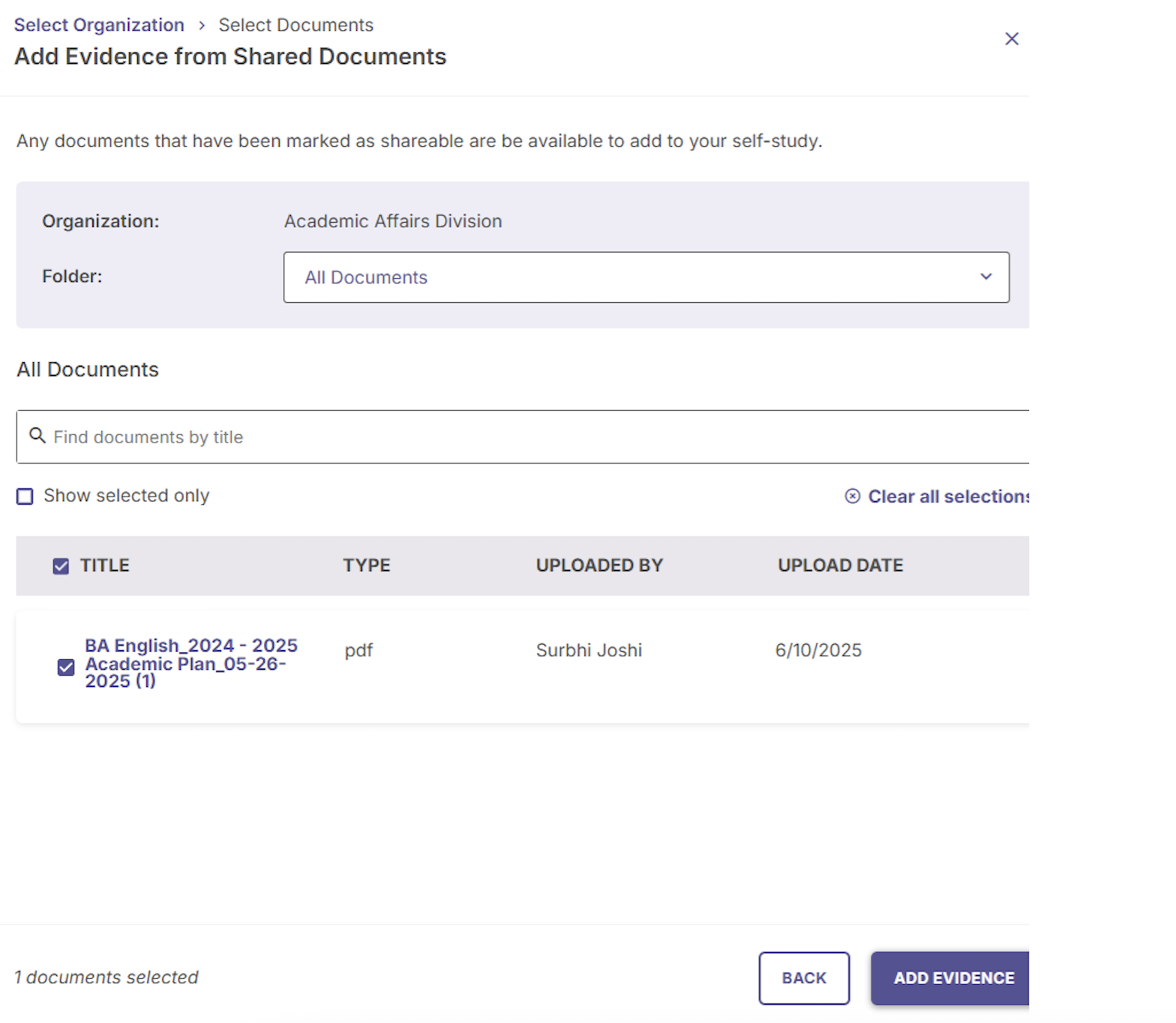Click the Show selected only label
The width and height of the screenshot is (1176, 1023).
point(126,496)
